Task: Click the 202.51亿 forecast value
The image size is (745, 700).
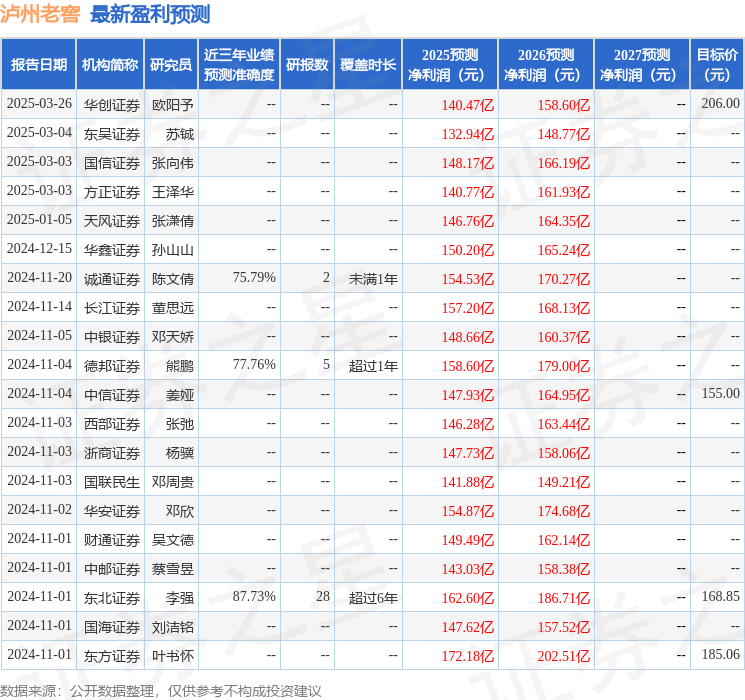Action: pyautogui.click(x=564, y=656)
